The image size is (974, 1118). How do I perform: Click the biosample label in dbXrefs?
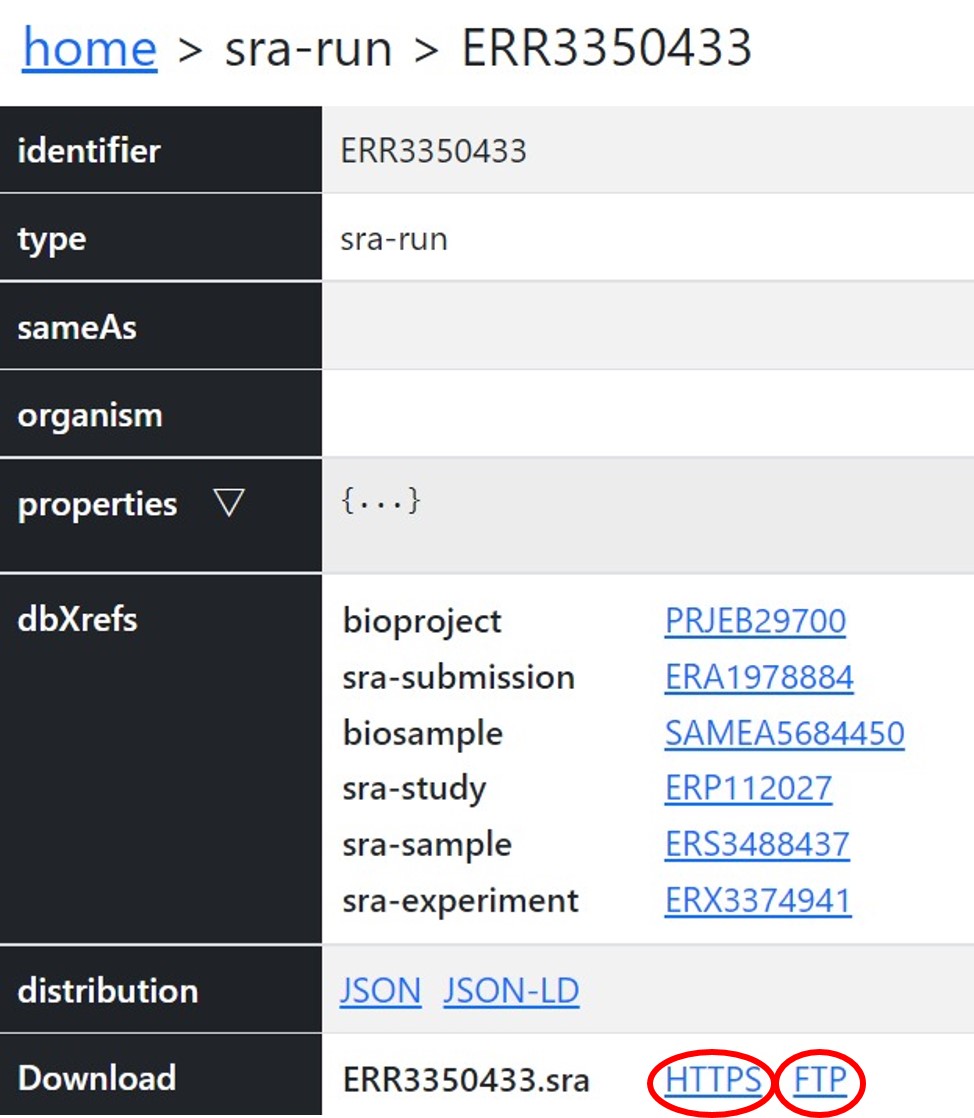click(x=423, y=734)
